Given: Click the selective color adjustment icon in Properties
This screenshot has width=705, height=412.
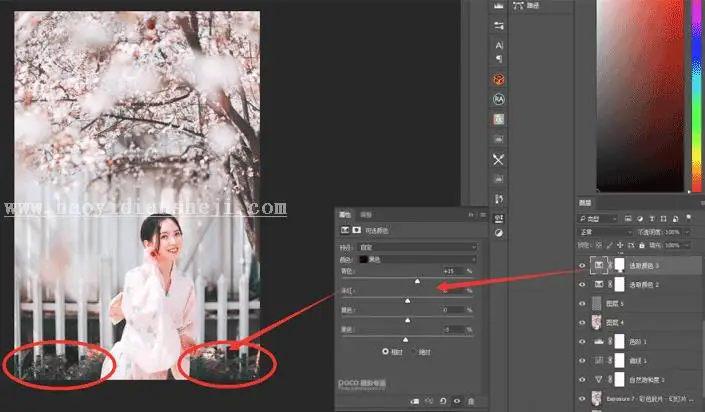Looking at the screenshot, I should 345,230.
